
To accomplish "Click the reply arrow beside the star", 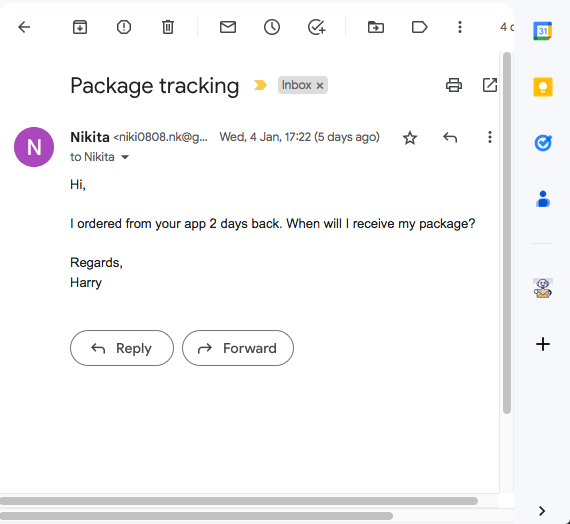I will click(450, 137).
